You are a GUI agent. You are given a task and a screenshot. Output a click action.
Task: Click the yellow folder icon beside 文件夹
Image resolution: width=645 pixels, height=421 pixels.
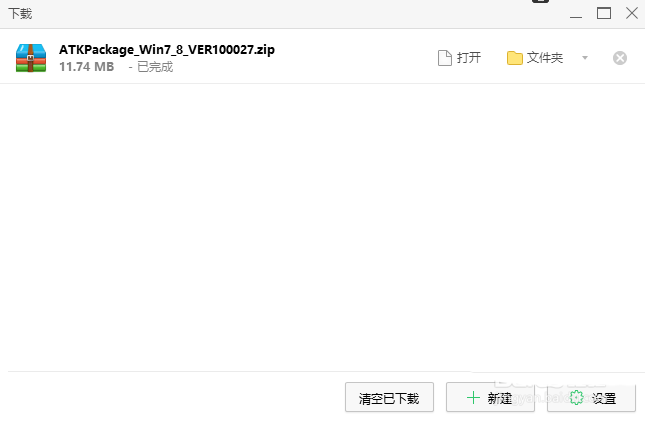pos(515,58)
